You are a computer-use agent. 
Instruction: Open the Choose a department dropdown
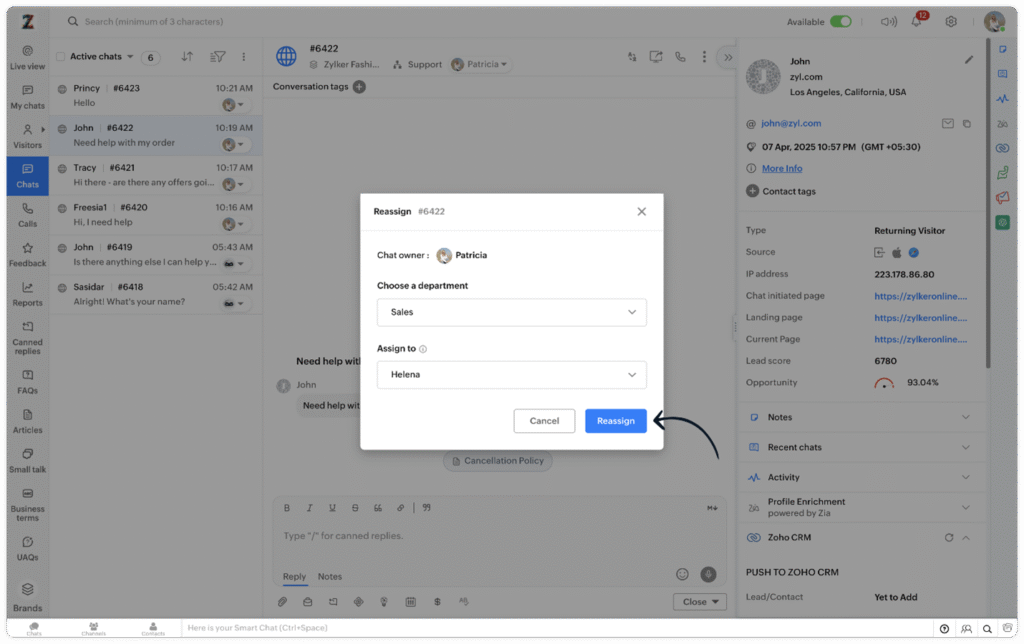click(511, 312)
